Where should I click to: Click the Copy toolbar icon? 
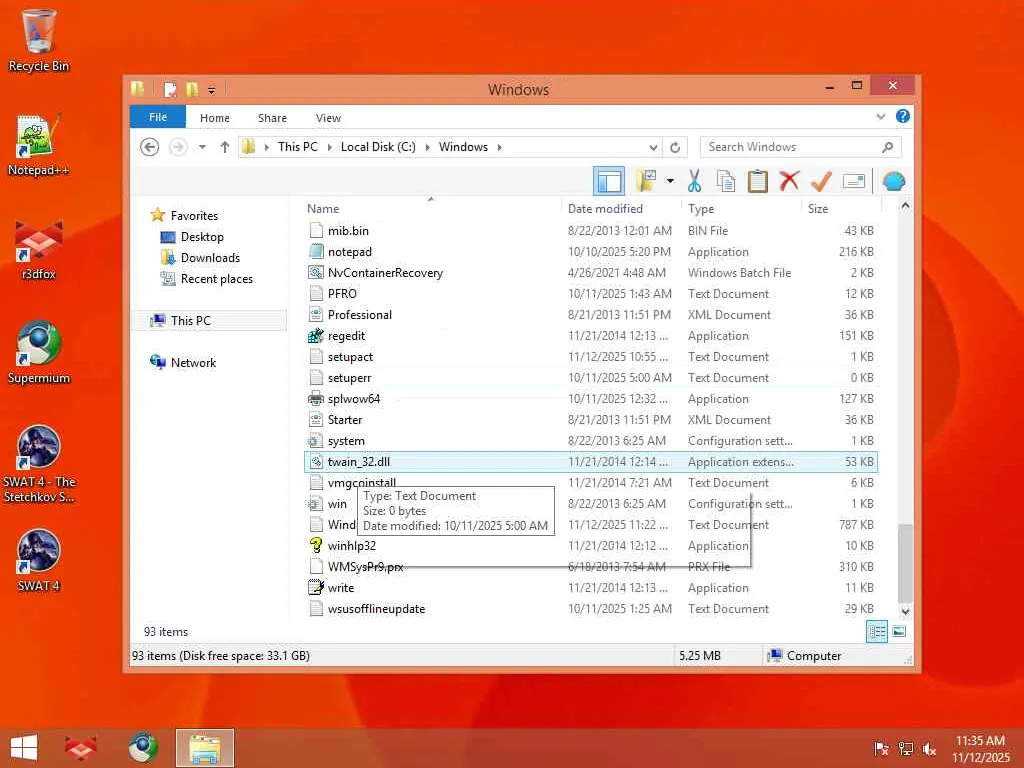click(x=726, y=181)
